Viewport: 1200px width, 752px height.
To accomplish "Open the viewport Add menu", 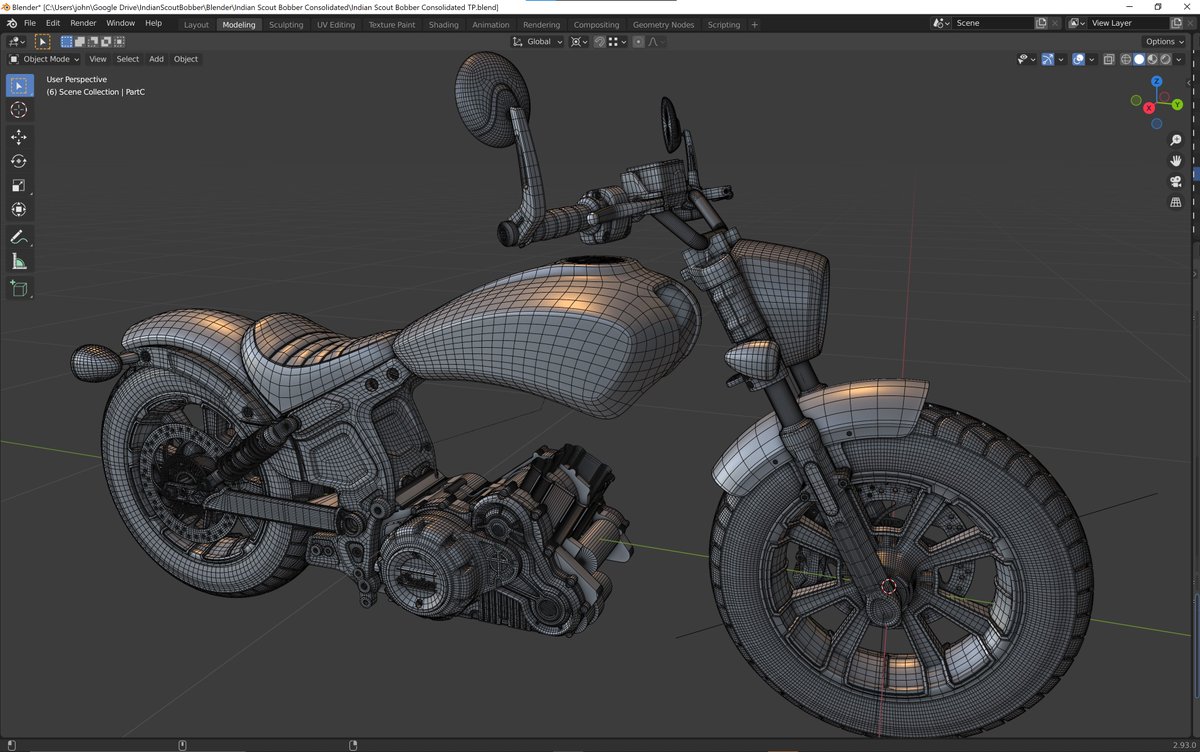I will (x=156, y=59).
